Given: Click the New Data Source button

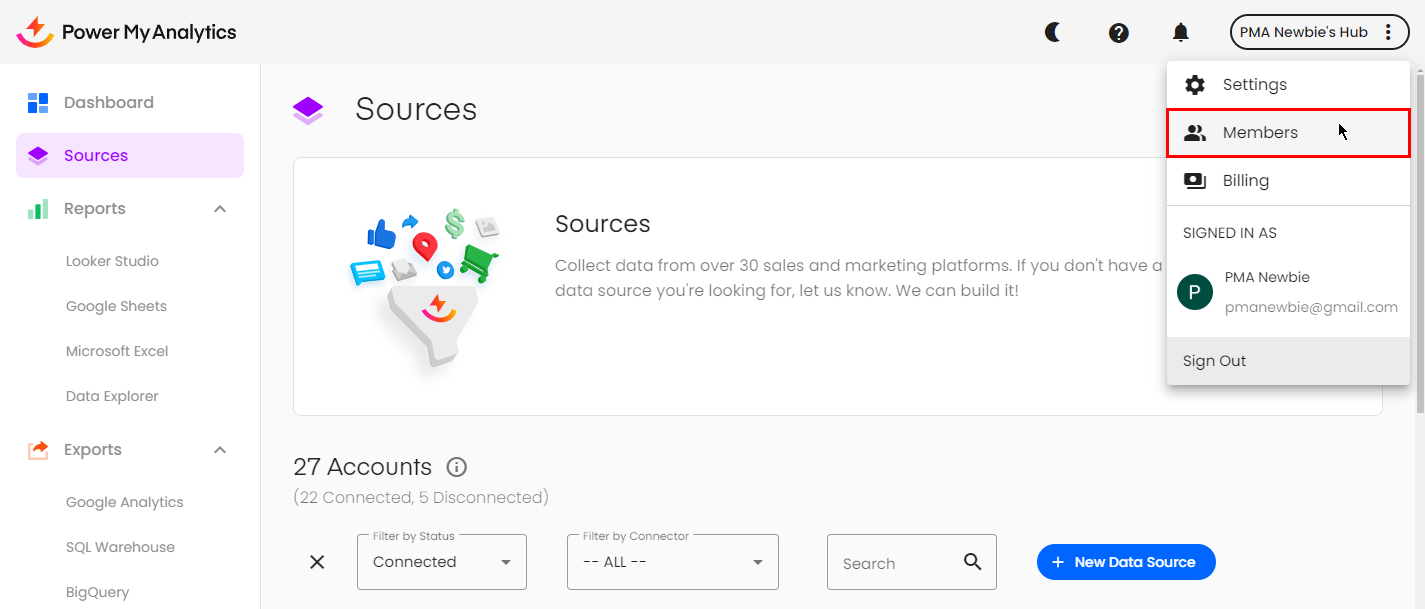Looking at the screenshot, I should (x=1126, y=562).
